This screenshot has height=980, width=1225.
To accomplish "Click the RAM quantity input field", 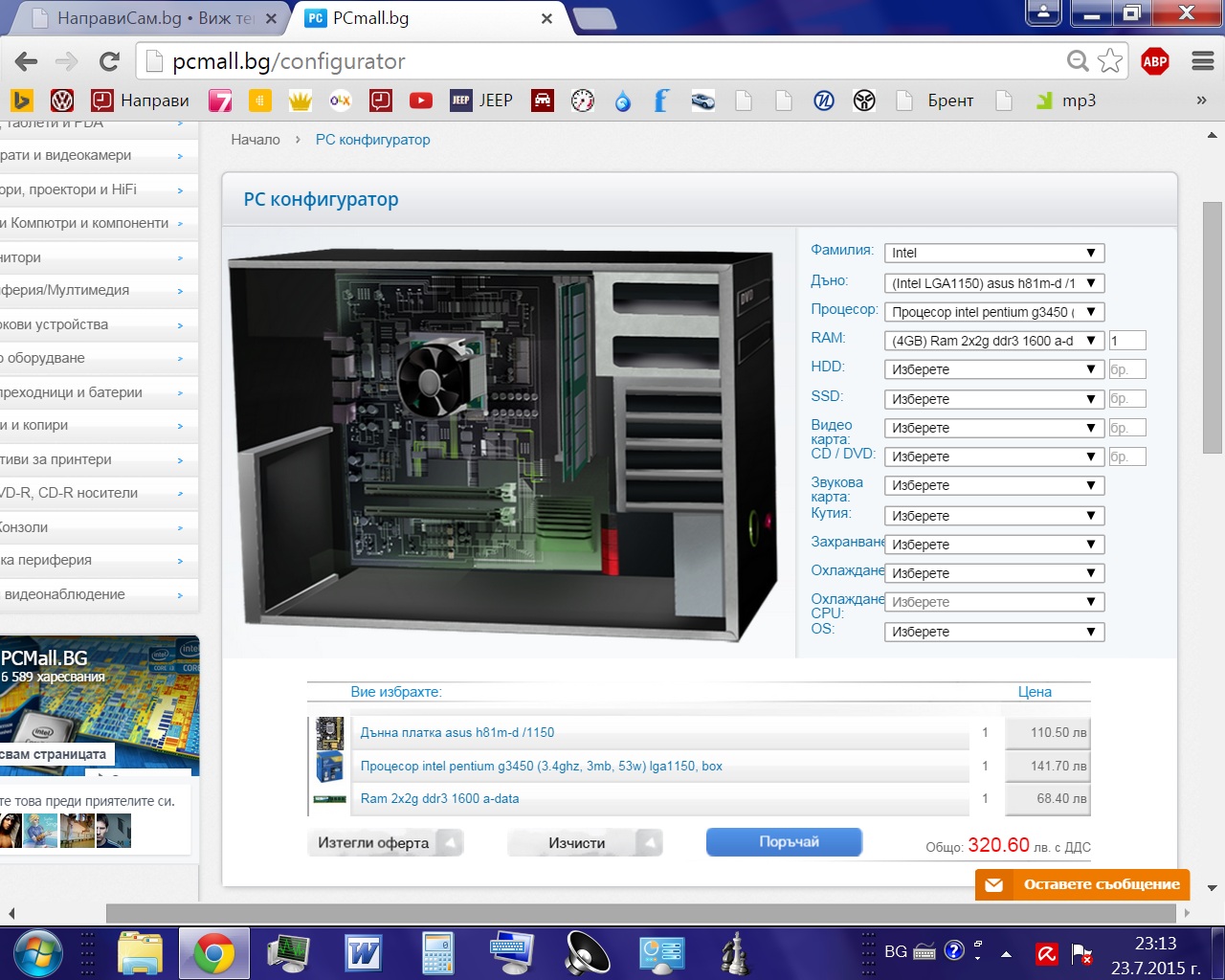I will (x=1126, y=341).
